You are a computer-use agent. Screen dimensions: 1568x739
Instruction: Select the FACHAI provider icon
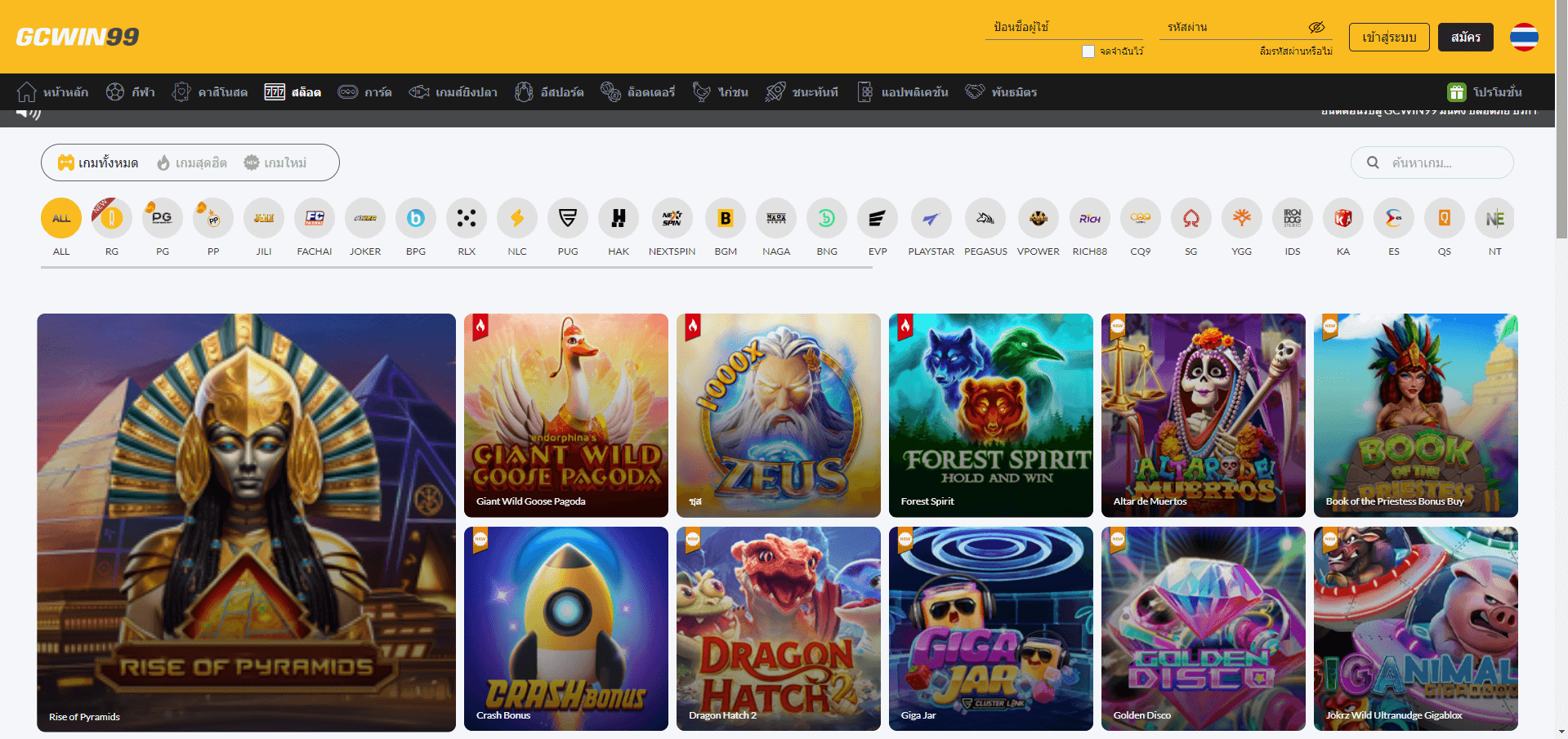point(315,218)
